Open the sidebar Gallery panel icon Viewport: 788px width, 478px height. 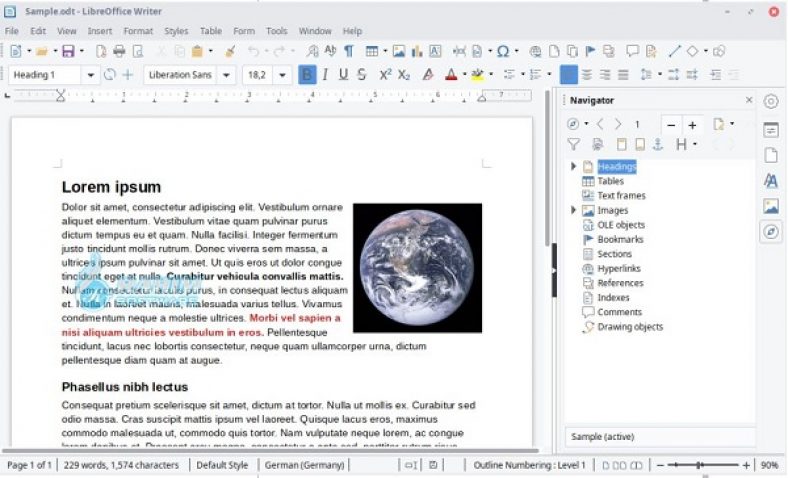pos(770,206)
